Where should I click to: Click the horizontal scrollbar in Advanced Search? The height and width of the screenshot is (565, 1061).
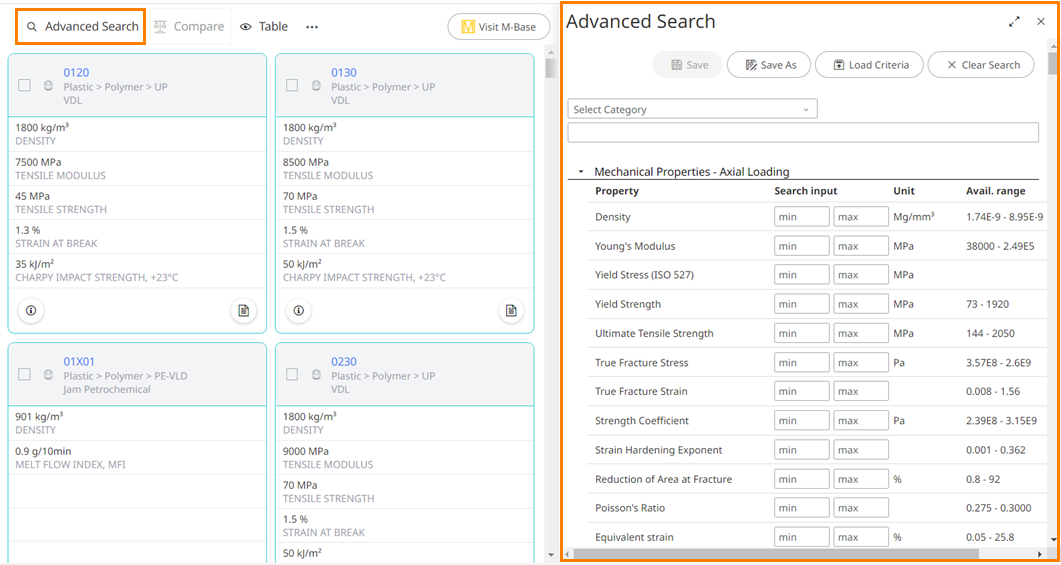coord(800,553)
